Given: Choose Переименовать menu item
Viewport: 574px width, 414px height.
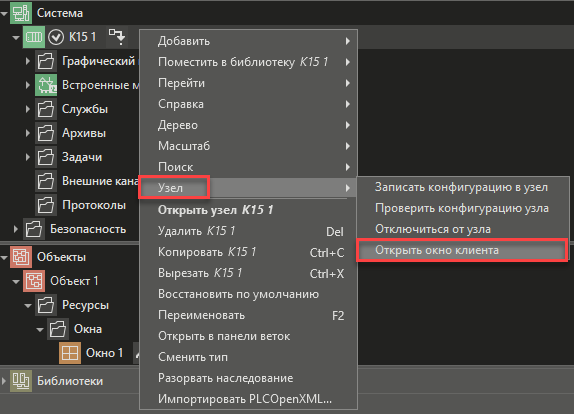Looking at the screenshot, I should (x=248, y=315).
